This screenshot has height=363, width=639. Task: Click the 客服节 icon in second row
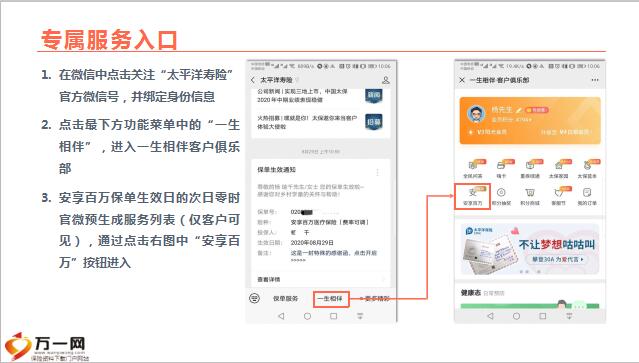[559, 196]
